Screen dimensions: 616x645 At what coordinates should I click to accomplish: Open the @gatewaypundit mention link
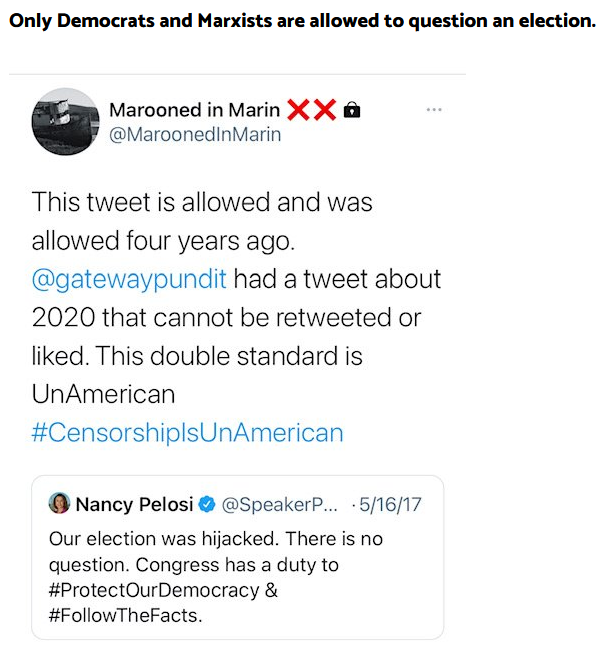(129, 279)
